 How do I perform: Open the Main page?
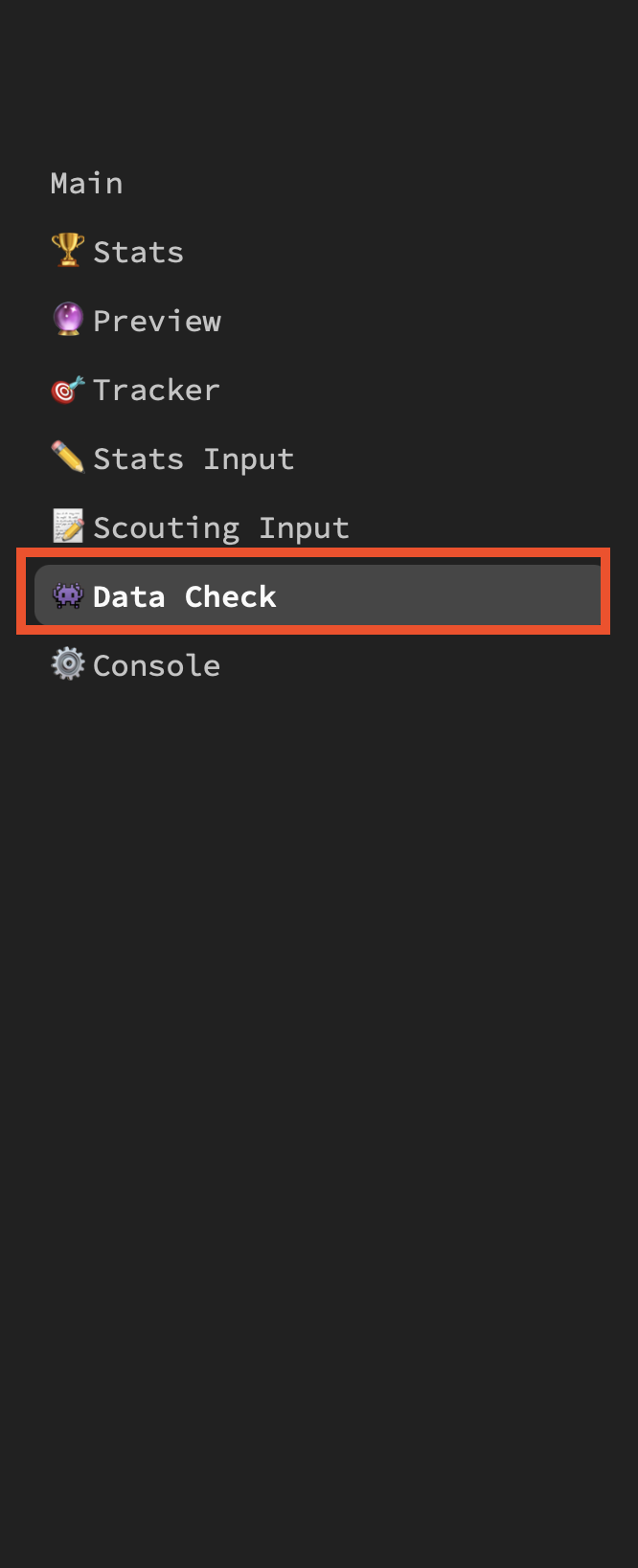coord(86,183)
